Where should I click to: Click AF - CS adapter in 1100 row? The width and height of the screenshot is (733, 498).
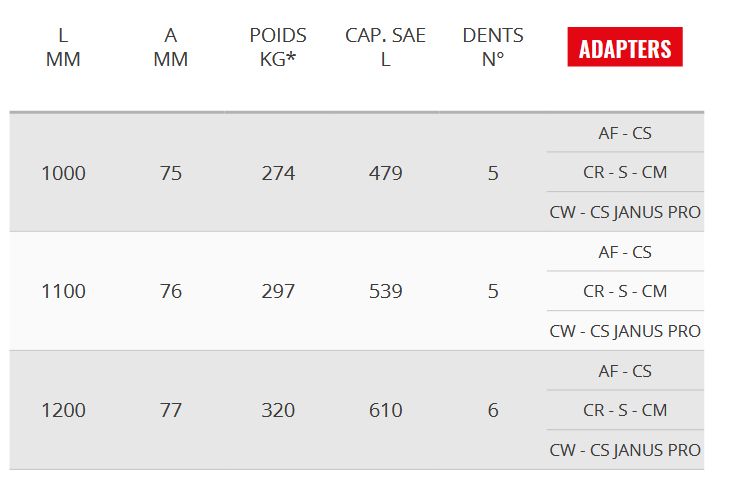(625, 252)
